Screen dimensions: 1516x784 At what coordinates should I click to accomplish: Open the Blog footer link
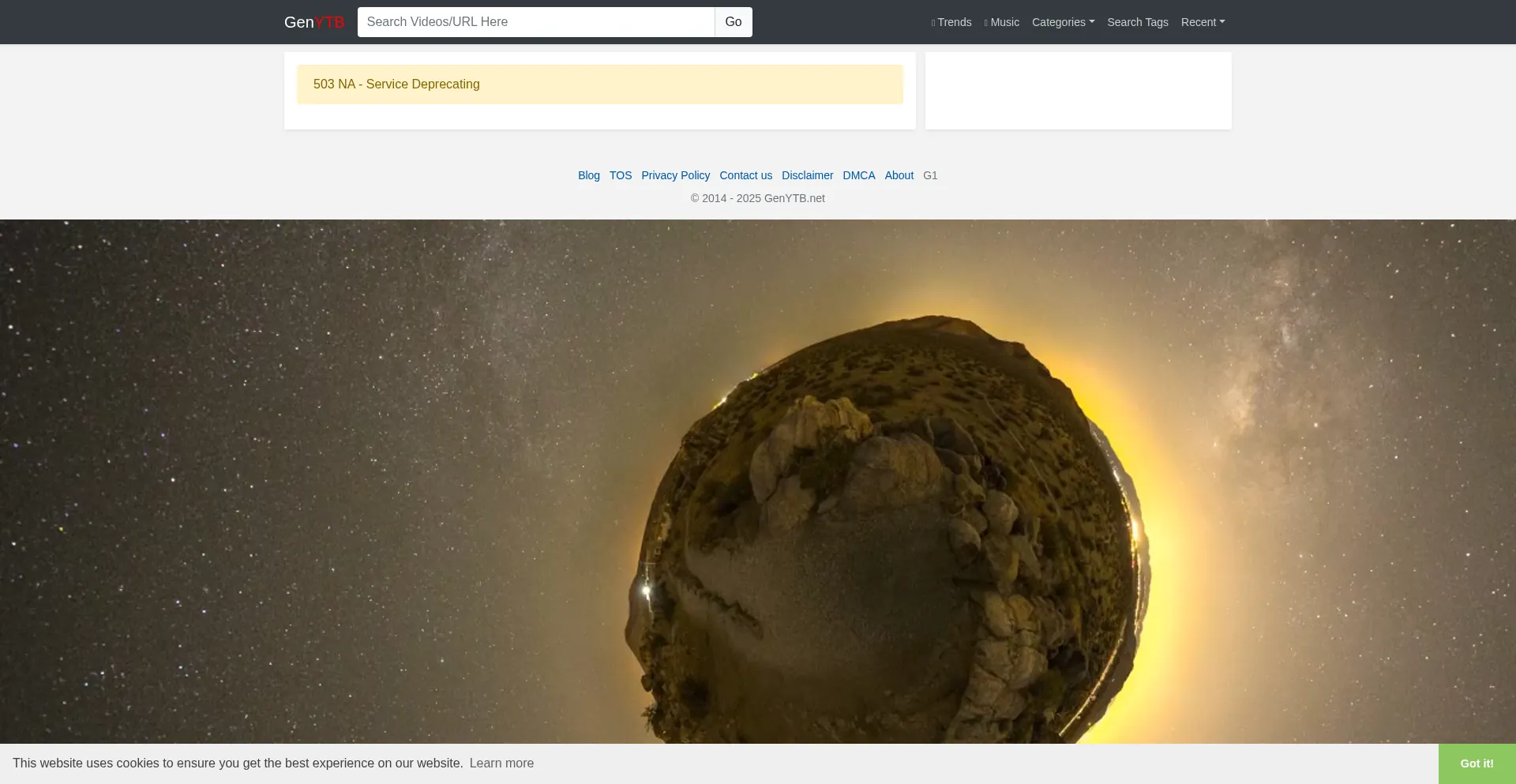588,175
